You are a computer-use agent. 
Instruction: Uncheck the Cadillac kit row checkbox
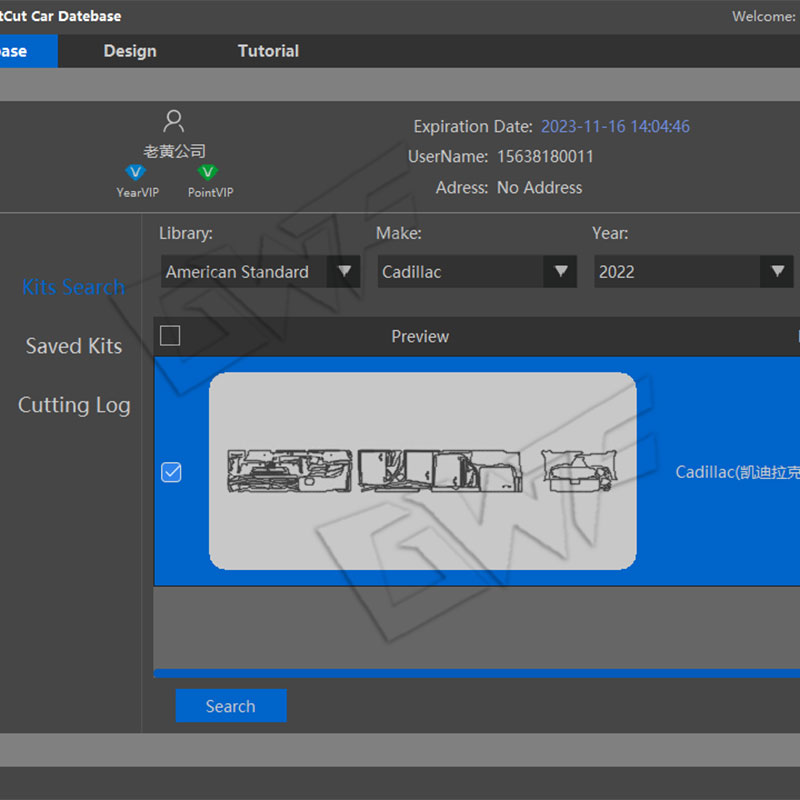click(171, 472)
